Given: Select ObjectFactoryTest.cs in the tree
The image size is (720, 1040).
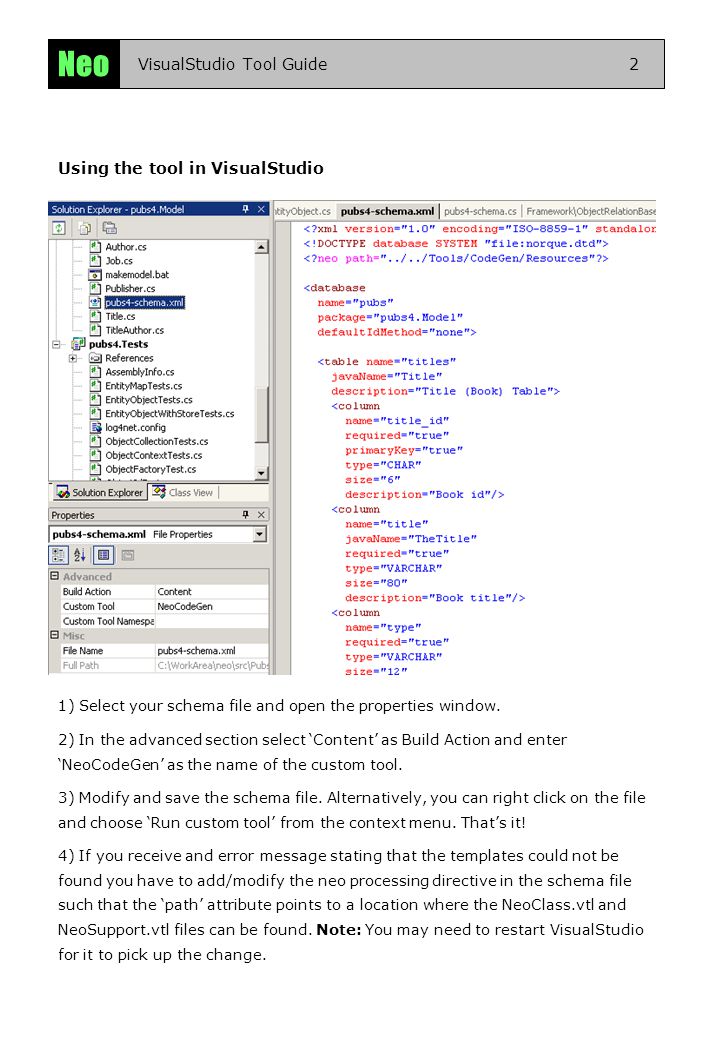Looking at the screenshot, I should coord(150,470).
